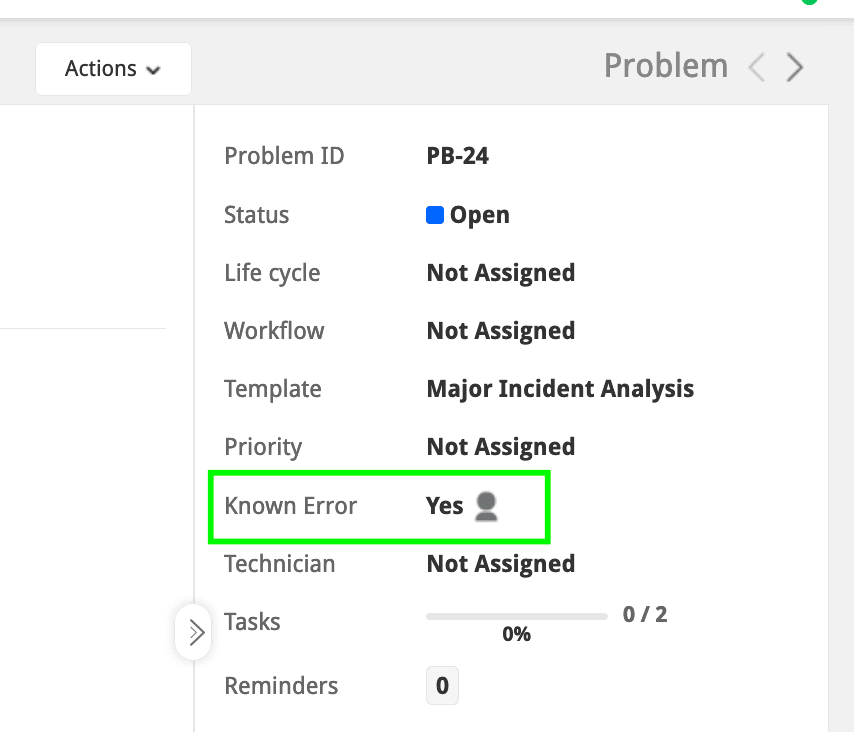Click the Tasks progress bar
This screenshot has width=854, height=732.
(516, 617)
